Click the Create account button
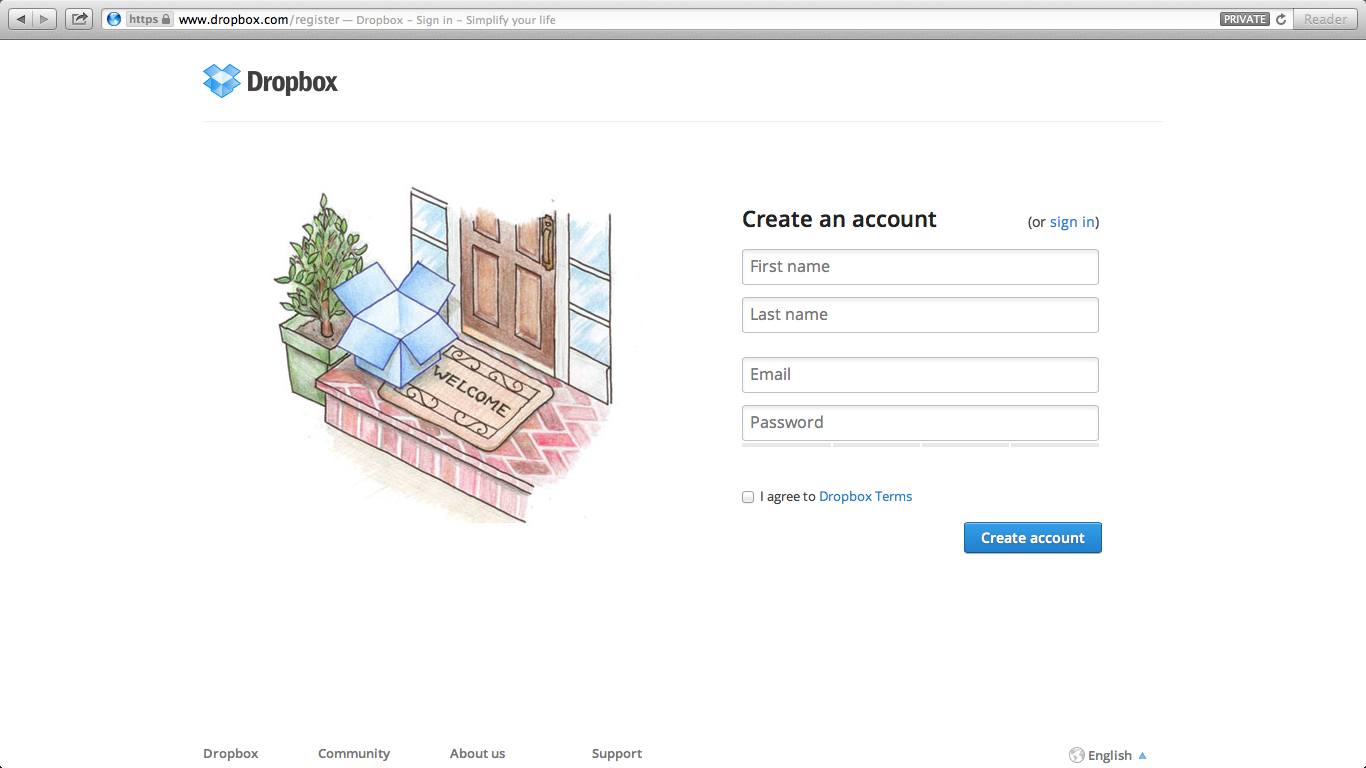Viewport: 1366px width, 768px height. [x=1033, y=538]
